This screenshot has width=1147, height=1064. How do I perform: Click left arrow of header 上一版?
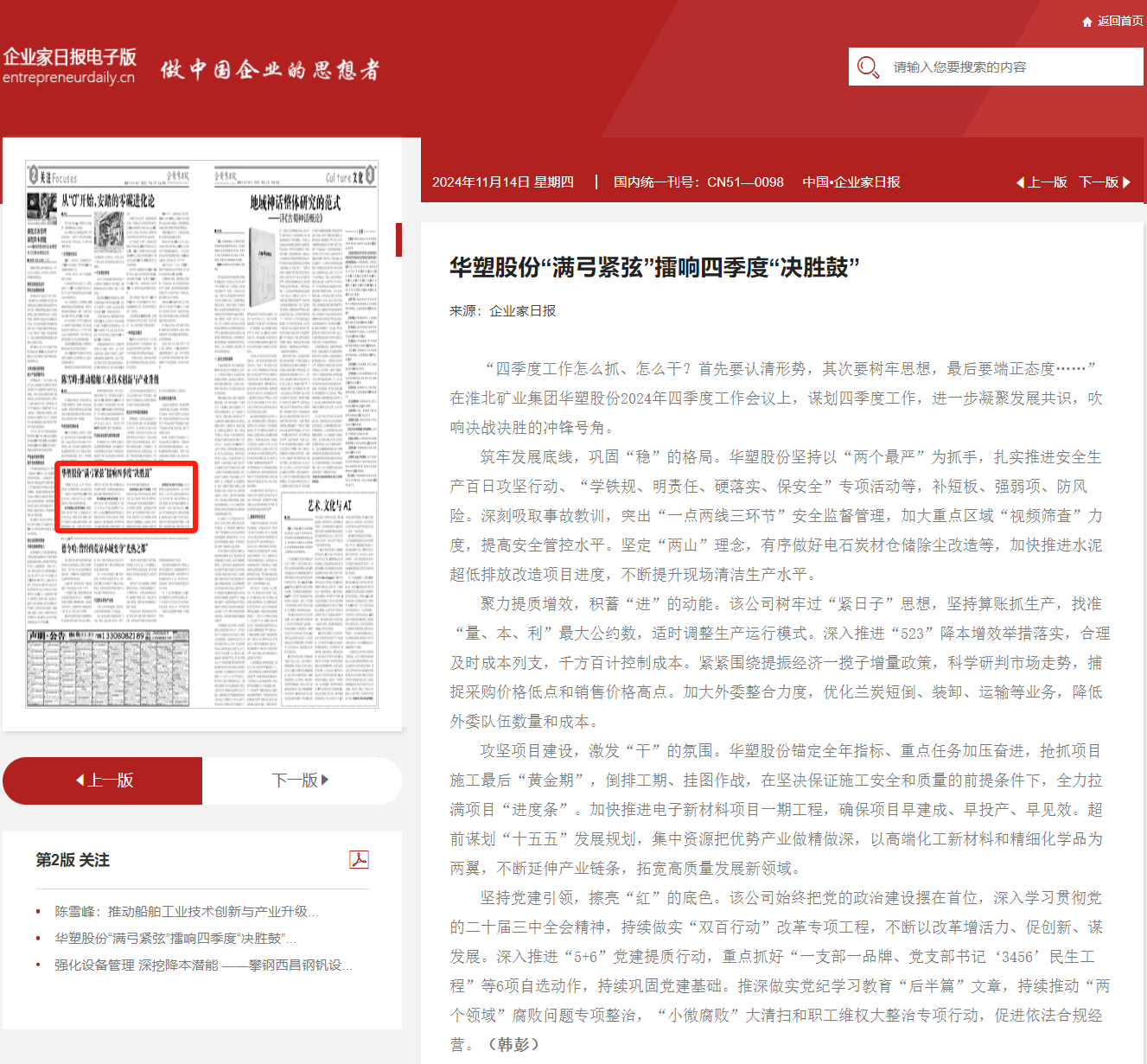pyautogui.click(x=1020, y=182)
